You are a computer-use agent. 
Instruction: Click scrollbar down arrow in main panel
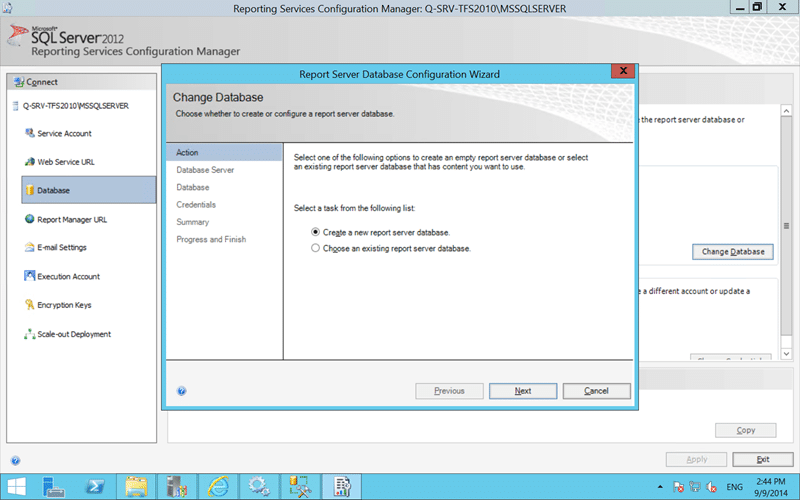click(786, 354)
